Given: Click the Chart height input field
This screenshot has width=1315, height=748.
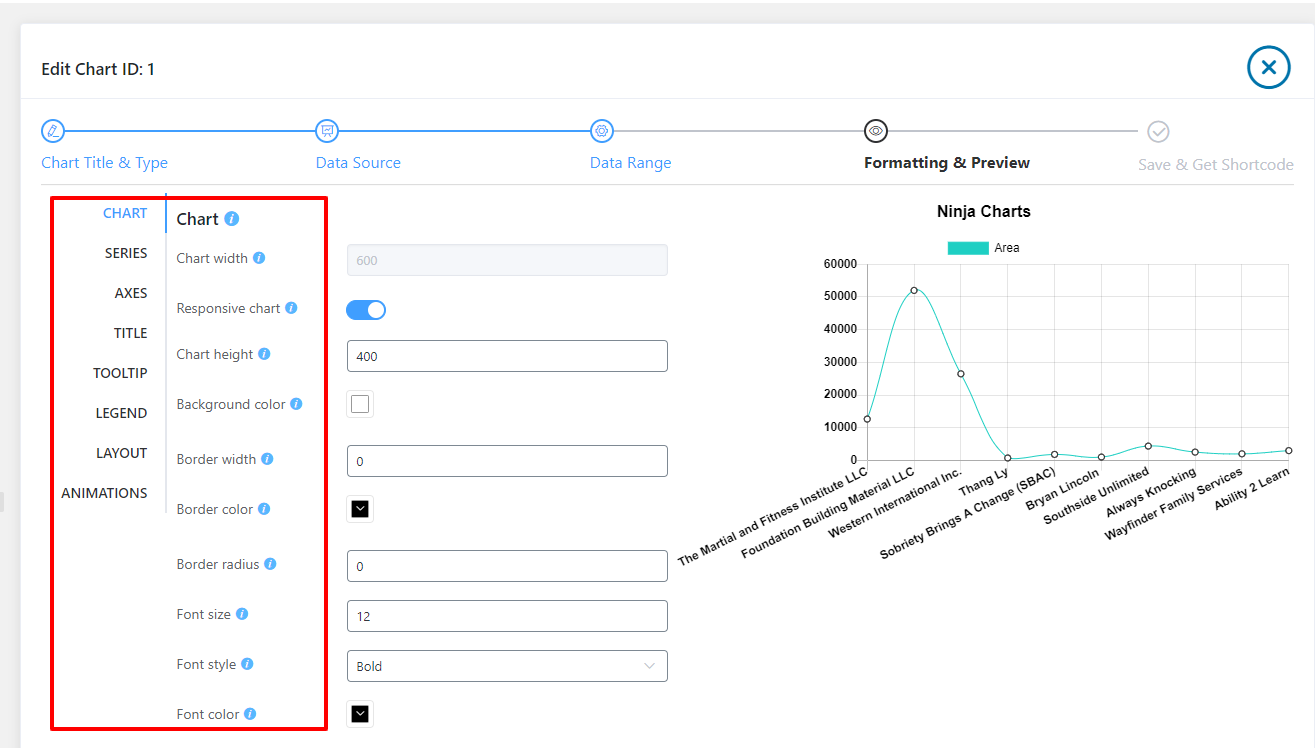Looking at the screenshot, I should [x=506, y=356].
